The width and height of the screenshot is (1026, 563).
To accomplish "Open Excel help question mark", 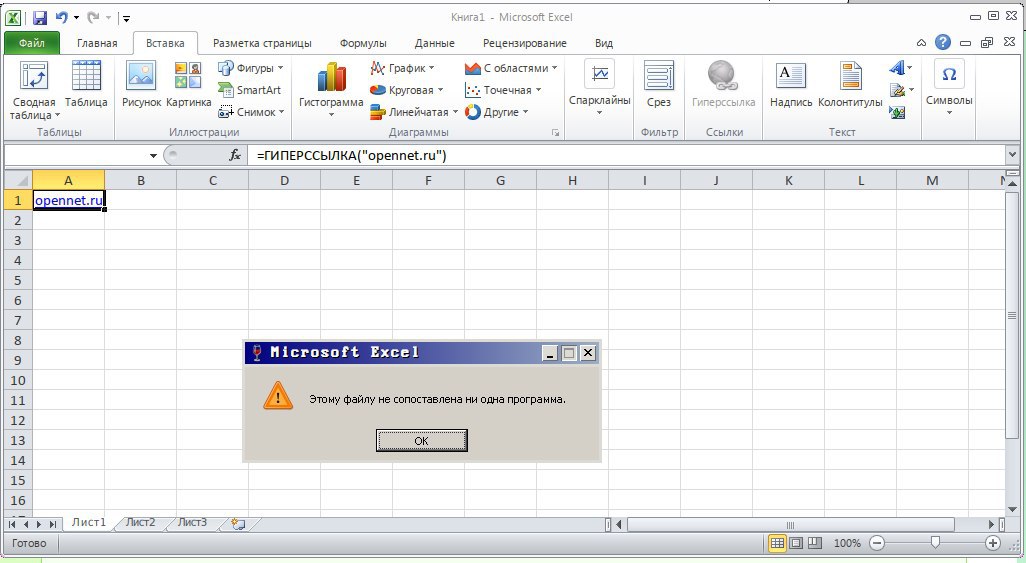I will coord(943,43).
